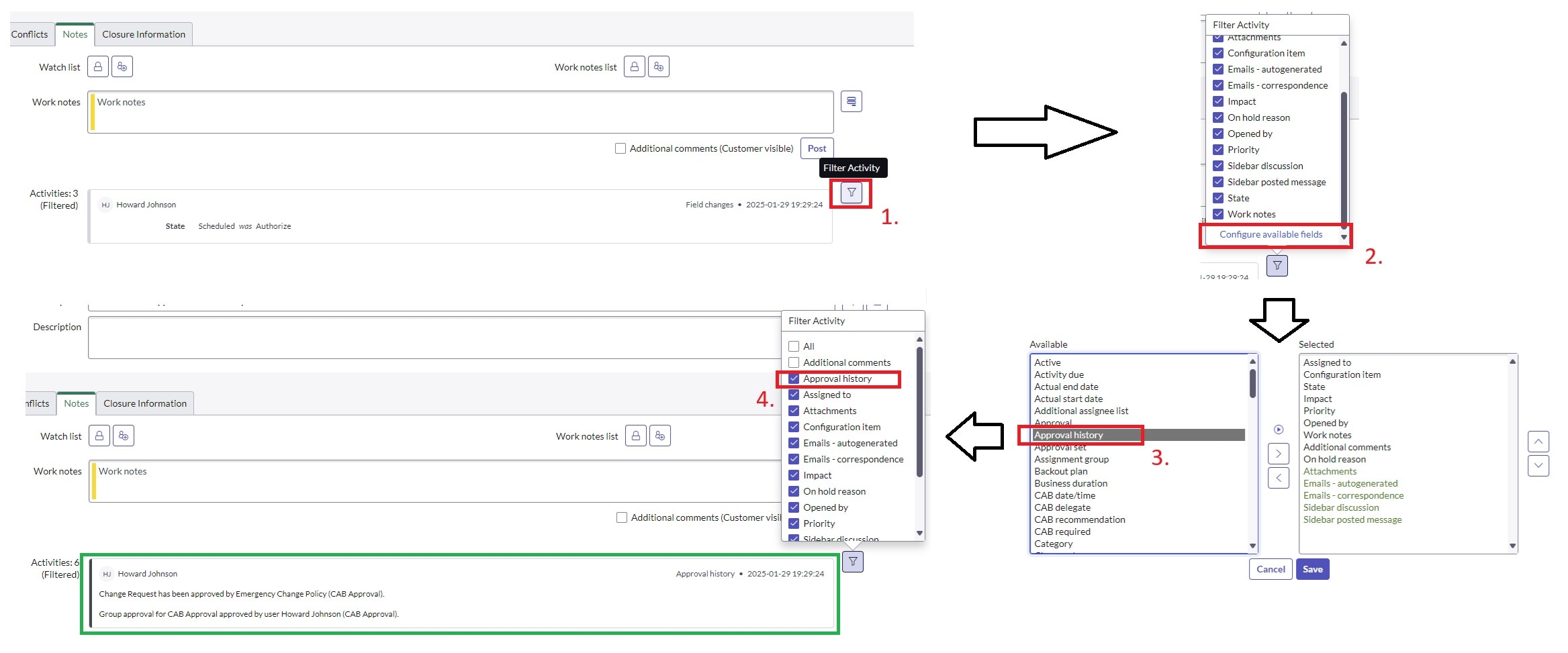This screenshot has width=1568, height=653.
Task: Move a selected field down with the chevron
Action: (1538, 465)
